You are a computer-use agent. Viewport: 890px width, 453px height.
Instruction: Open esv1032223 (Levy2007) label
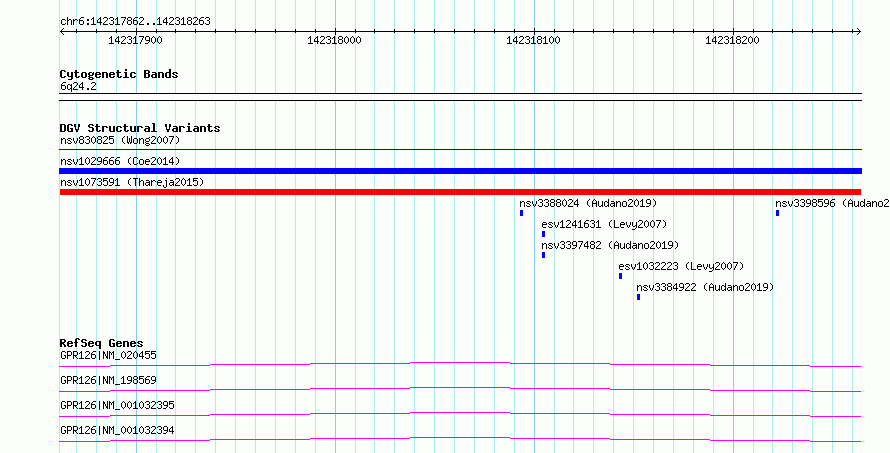click(681, 266)
